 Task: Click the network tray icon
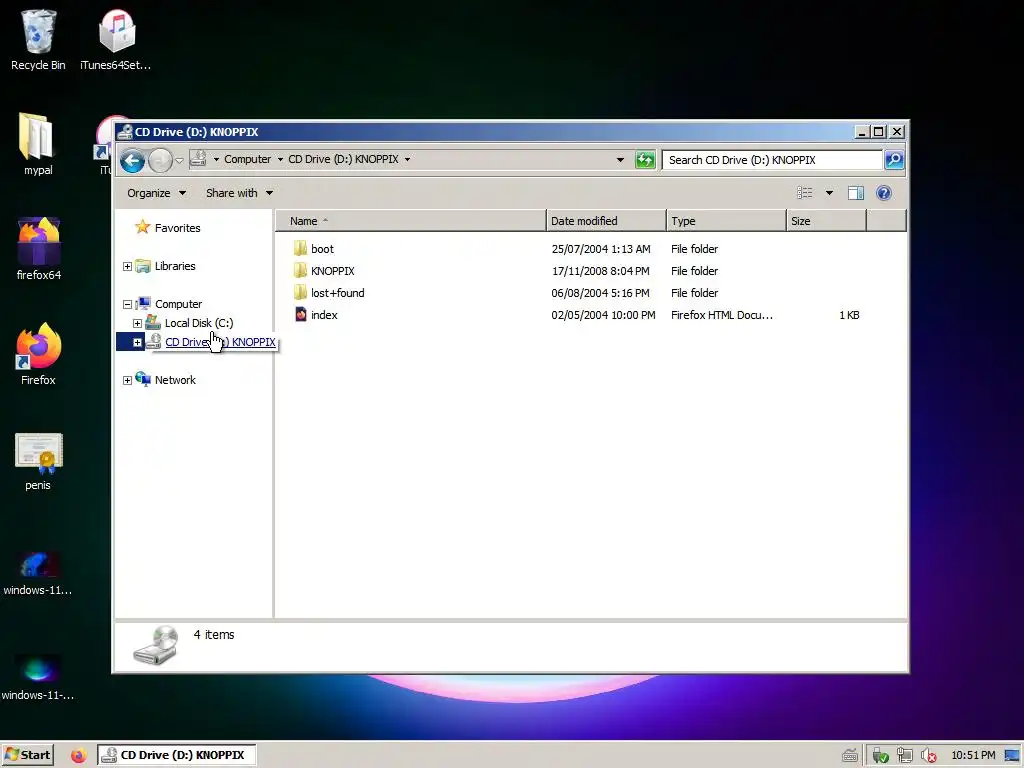tap(904, 756)
